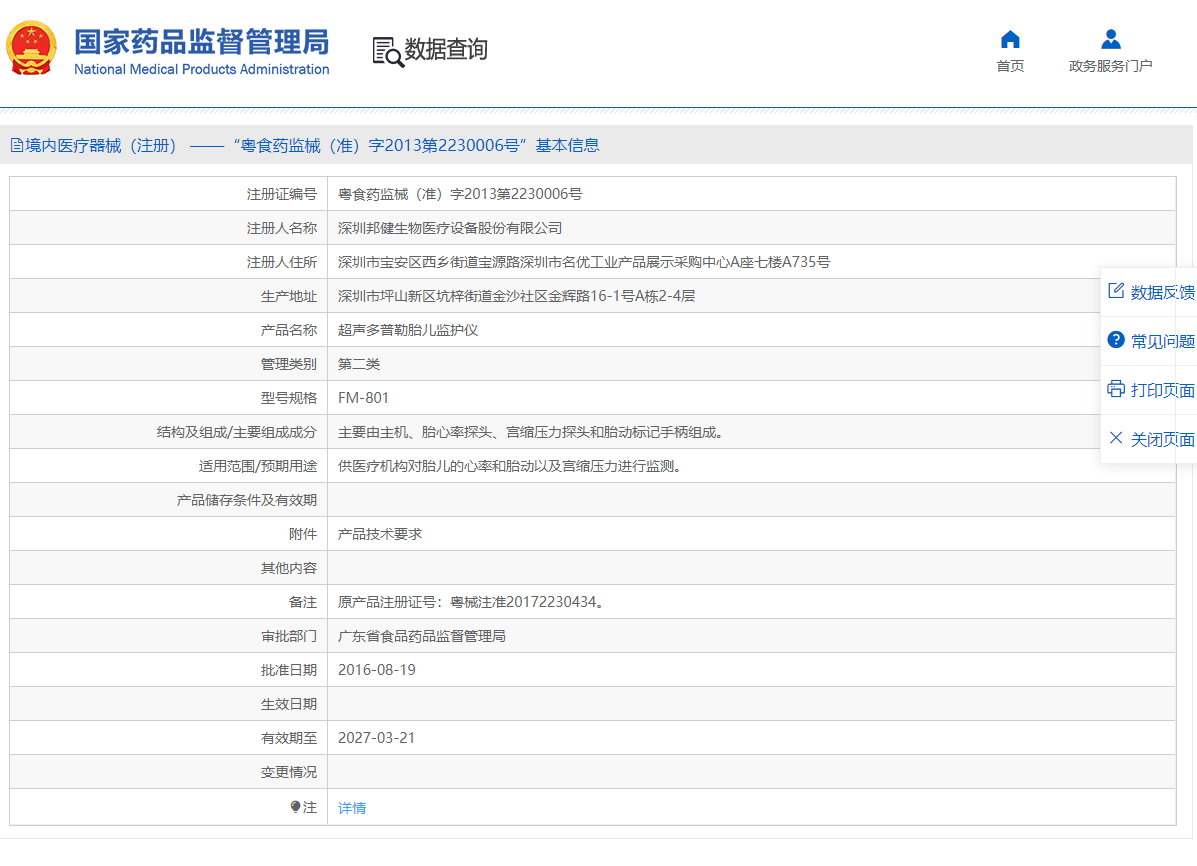Click the 结构及组成/主要组成成分 row label
Image resolution: width=1197 pixels, height=866 pixels.
237,432
